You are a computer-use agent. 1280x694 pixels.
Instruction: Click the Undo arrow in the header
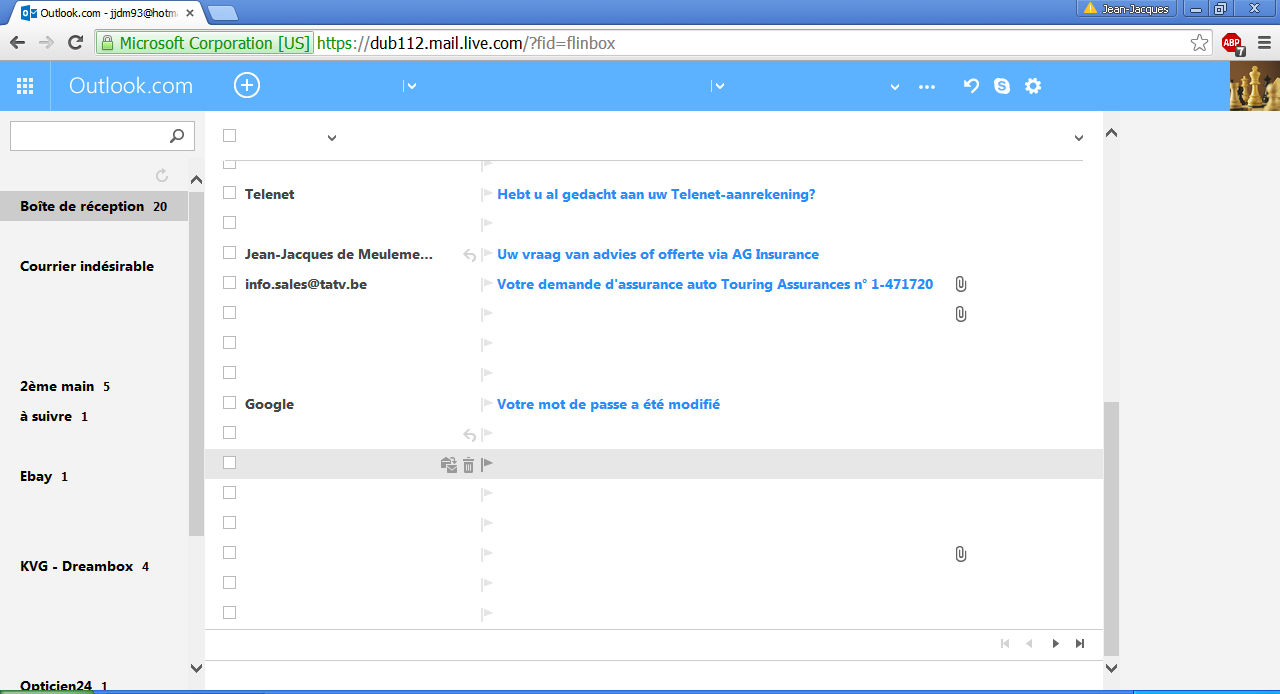pos(971,86)
